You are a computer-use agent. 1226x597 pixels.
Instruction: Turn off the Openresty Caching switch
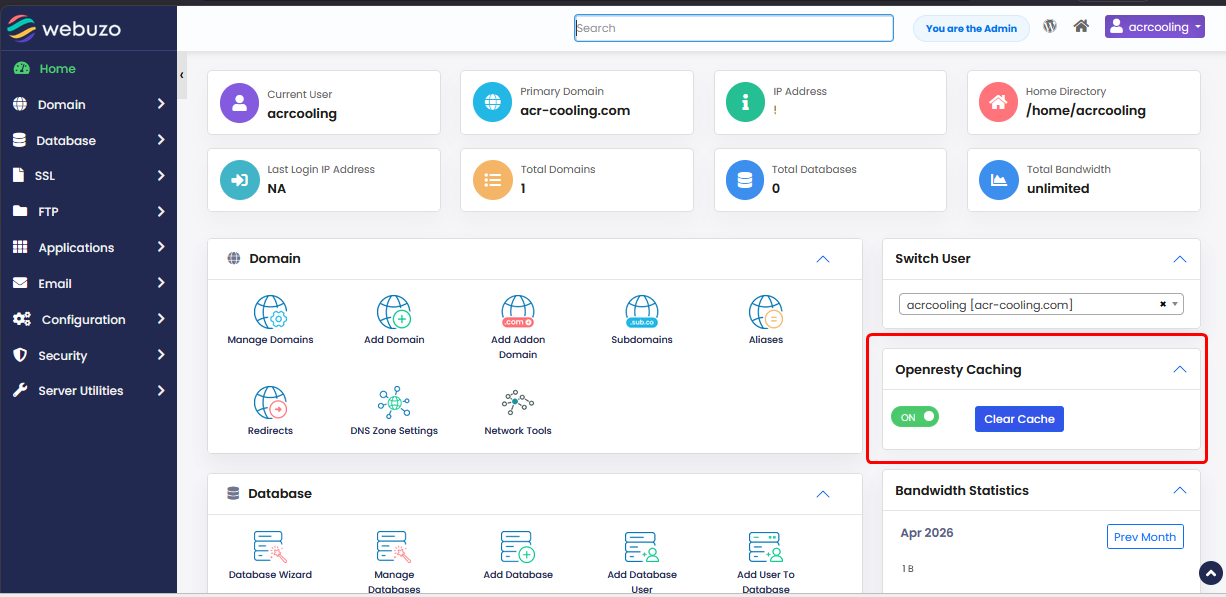[915, 417]
